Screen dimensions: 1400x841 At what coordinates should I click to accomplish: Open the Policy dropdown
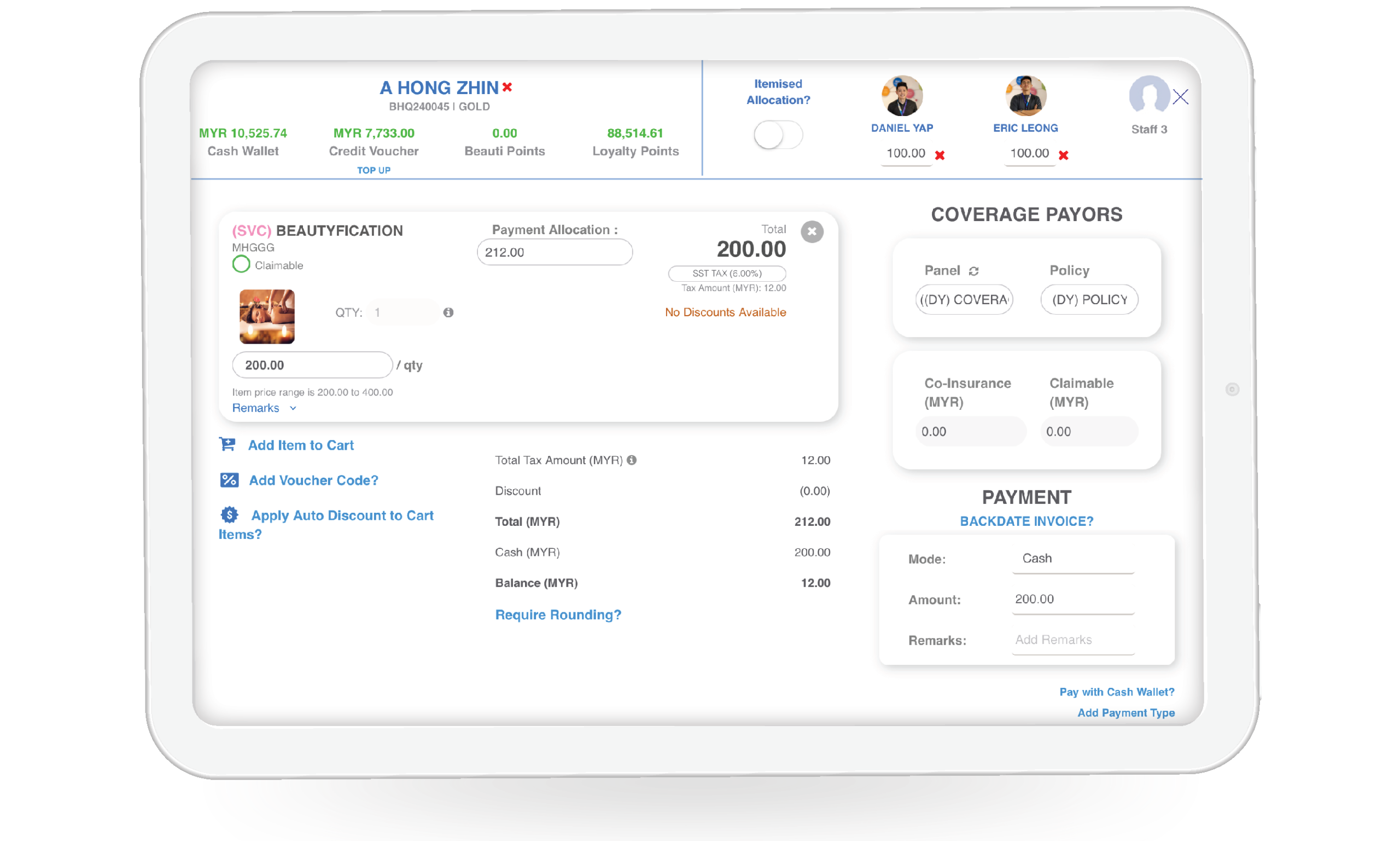[1088, 299]
